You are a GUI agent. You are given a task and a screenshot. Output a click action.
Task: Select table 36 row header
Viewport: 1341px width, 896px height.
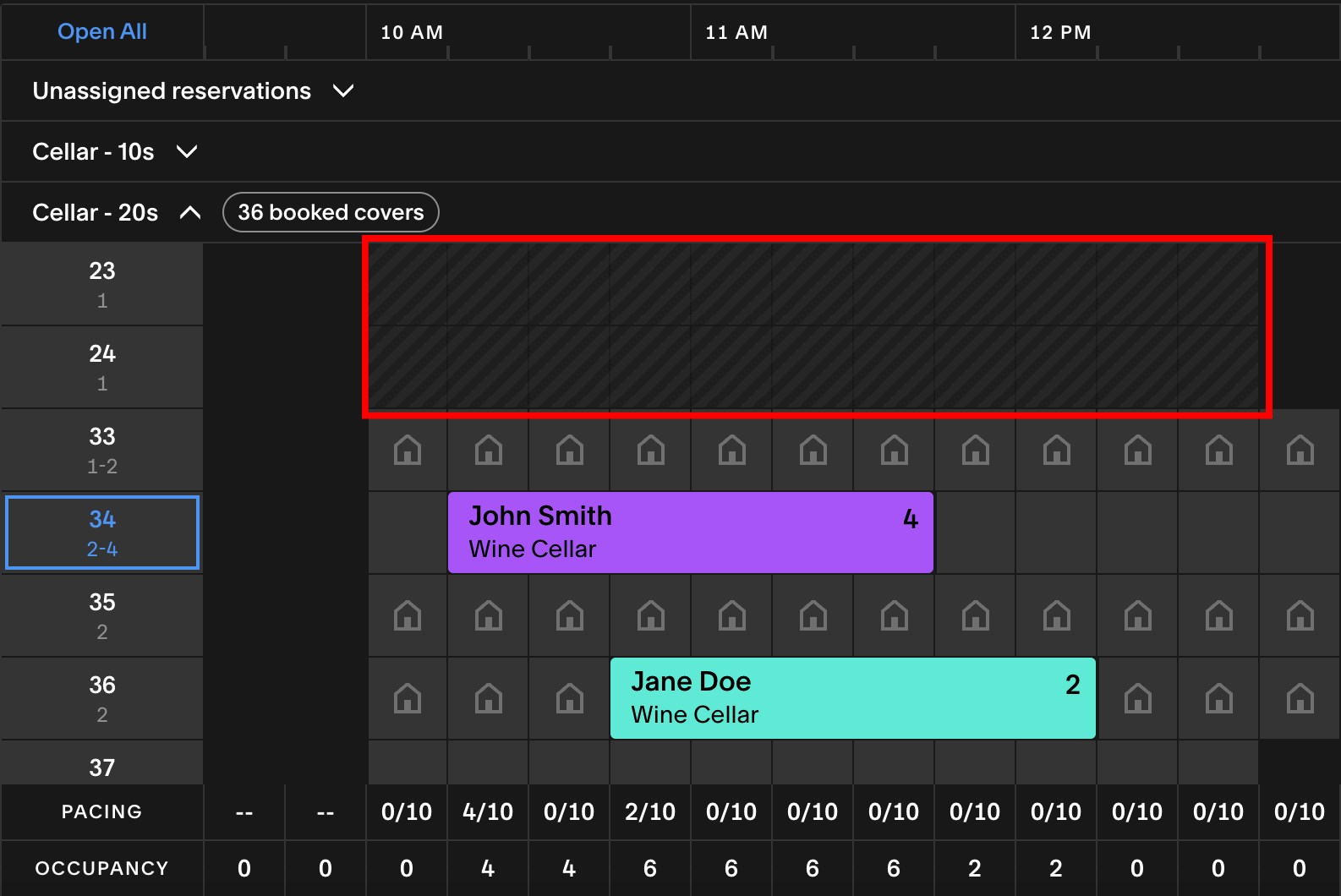(102, 698)
